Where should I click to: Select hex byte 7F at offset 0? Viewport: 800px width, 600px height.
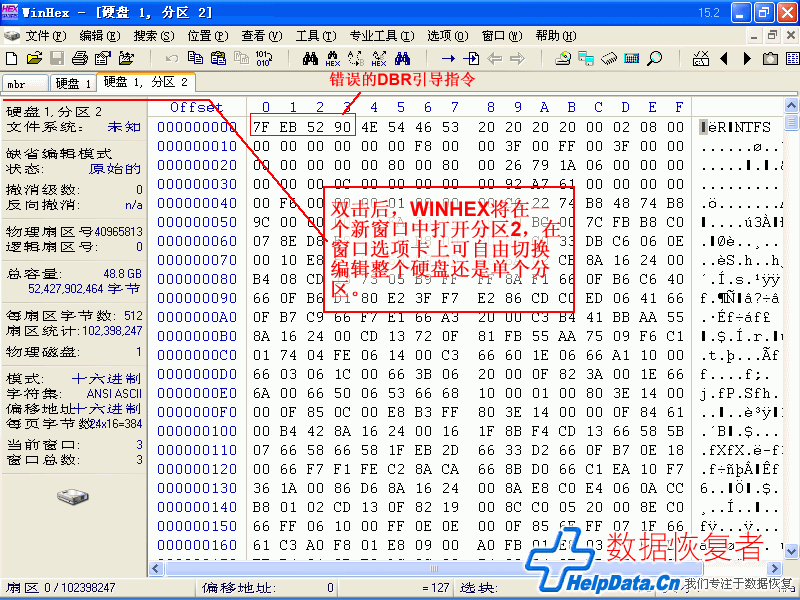(261, 127)
